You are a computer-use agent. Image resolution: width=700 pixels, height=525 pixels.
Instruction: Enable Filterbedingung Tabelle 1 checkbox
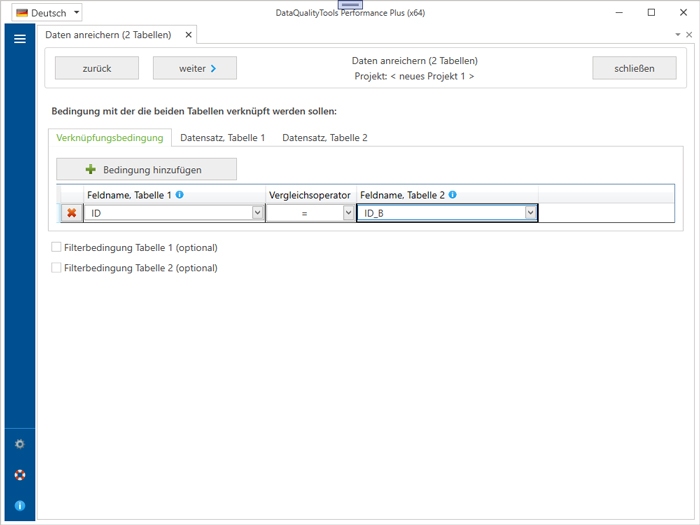[x=56, y=247]
